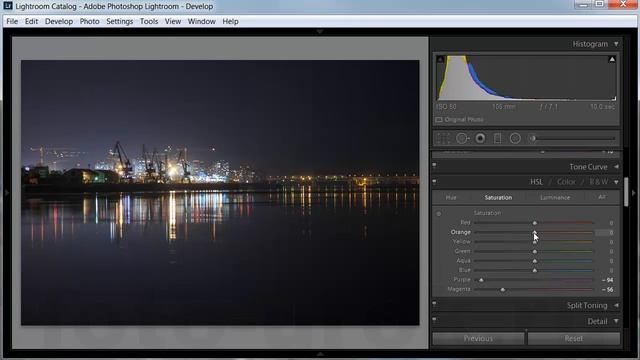Click the Red saturation slider handle

535,223
